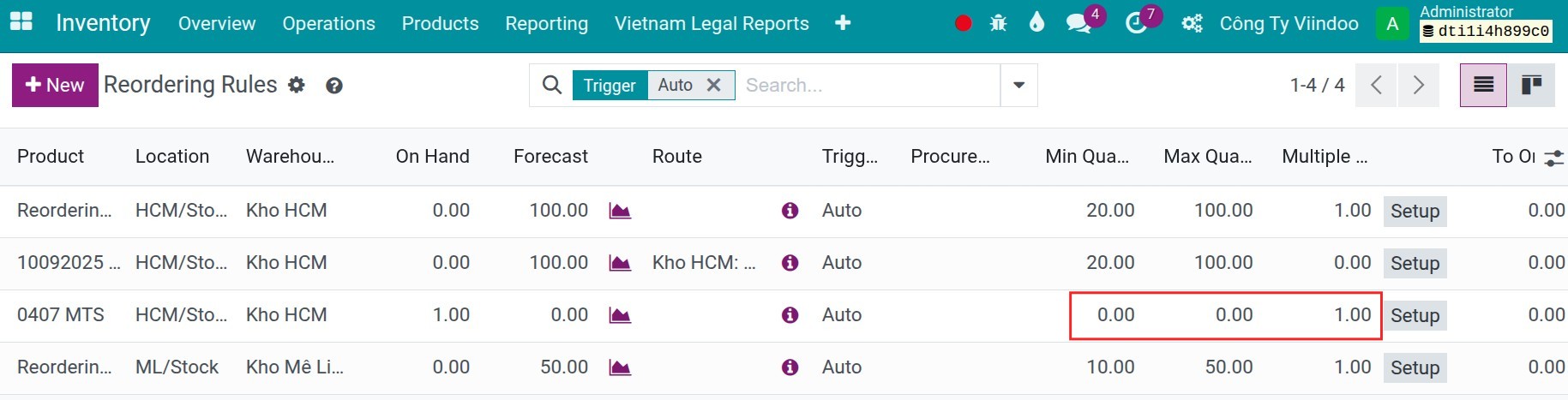Remove the Auto trigger filter
Screen dimensions: 1568x400
click(713, 85)
